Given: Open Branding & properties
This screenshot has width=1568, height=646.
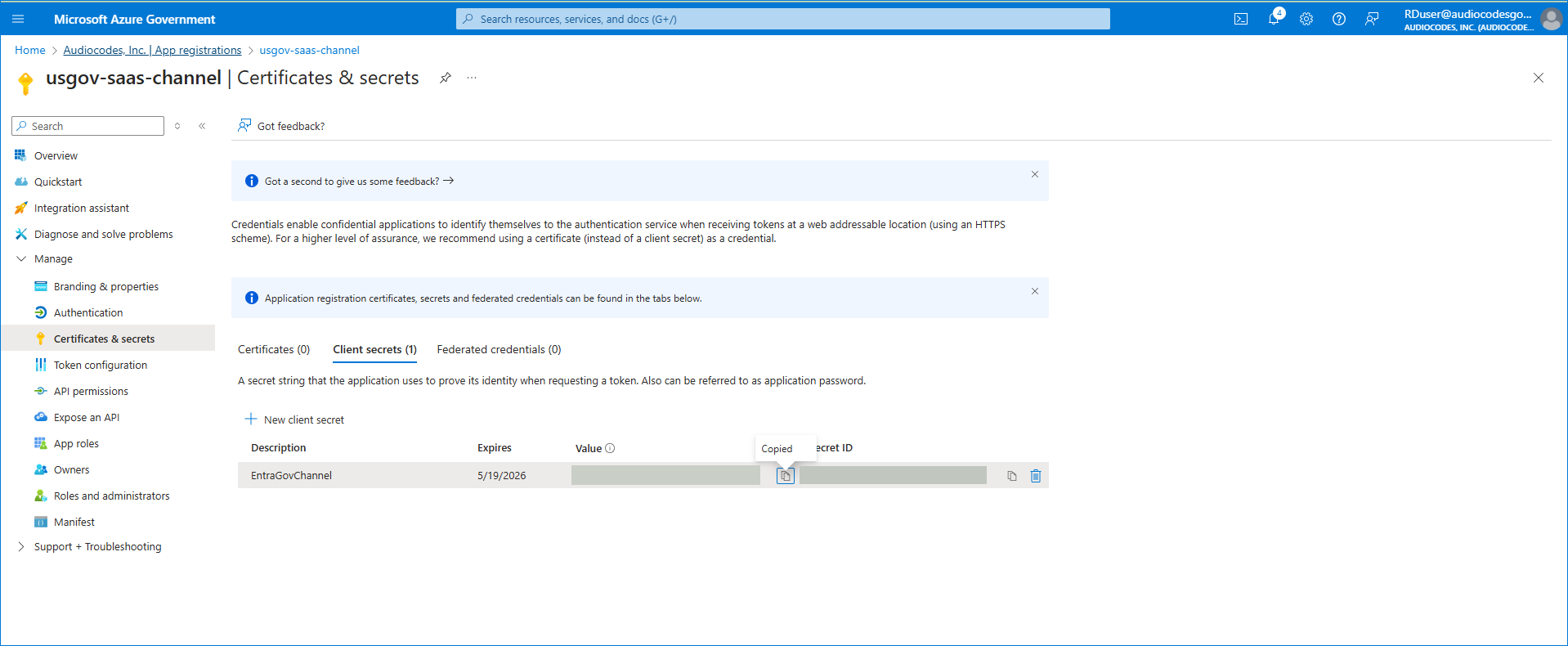Looking at the screenshot, I should 106,286.
